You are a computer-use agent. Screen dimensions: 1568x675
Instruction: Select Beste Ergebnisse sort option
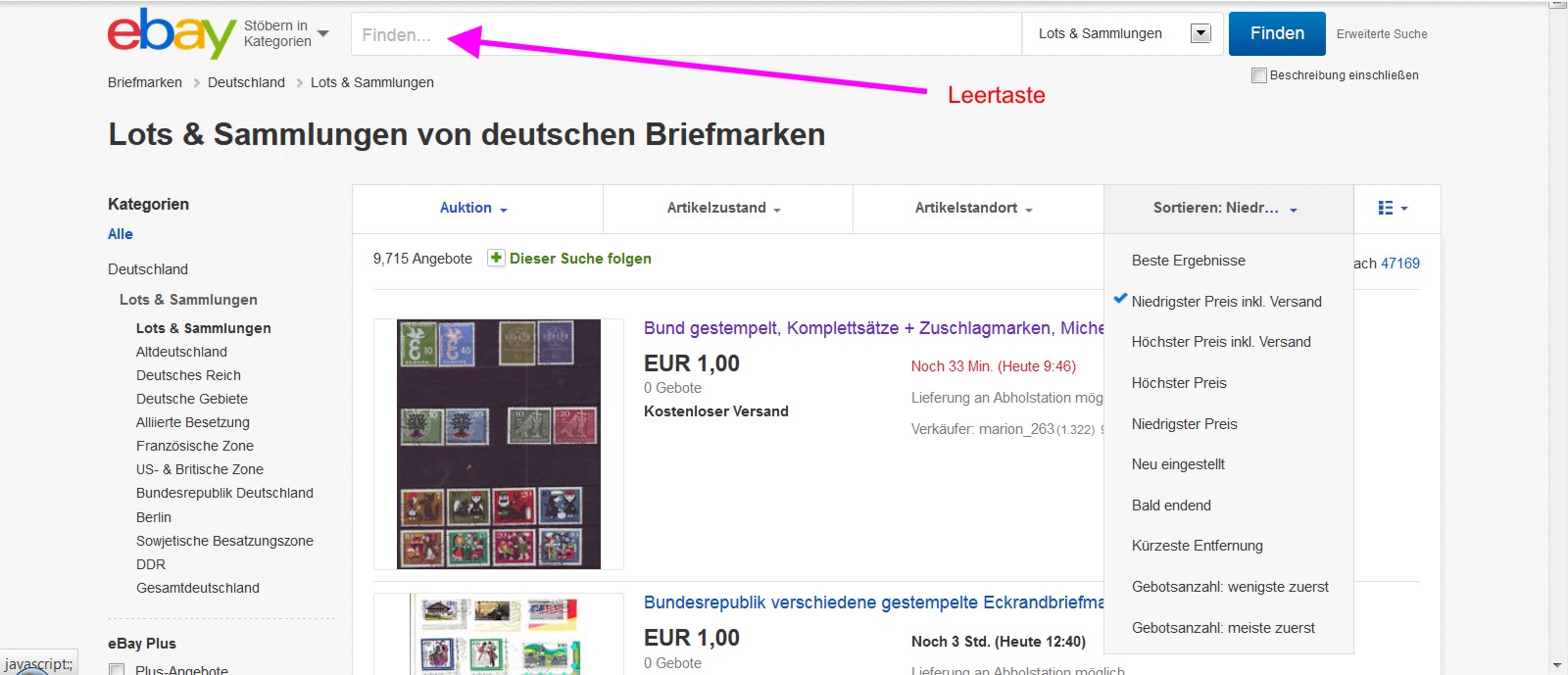1189,261
